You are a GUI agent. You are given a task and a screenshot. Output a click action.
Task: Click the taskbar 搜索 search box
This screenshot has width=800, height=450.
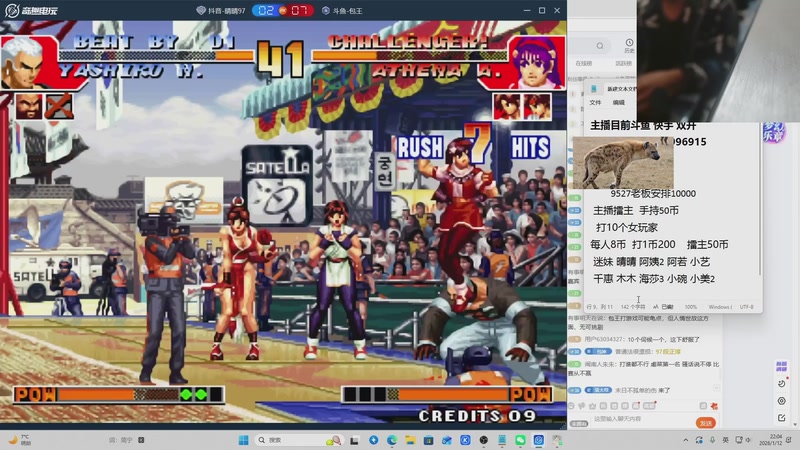click(x=299, y=440)
